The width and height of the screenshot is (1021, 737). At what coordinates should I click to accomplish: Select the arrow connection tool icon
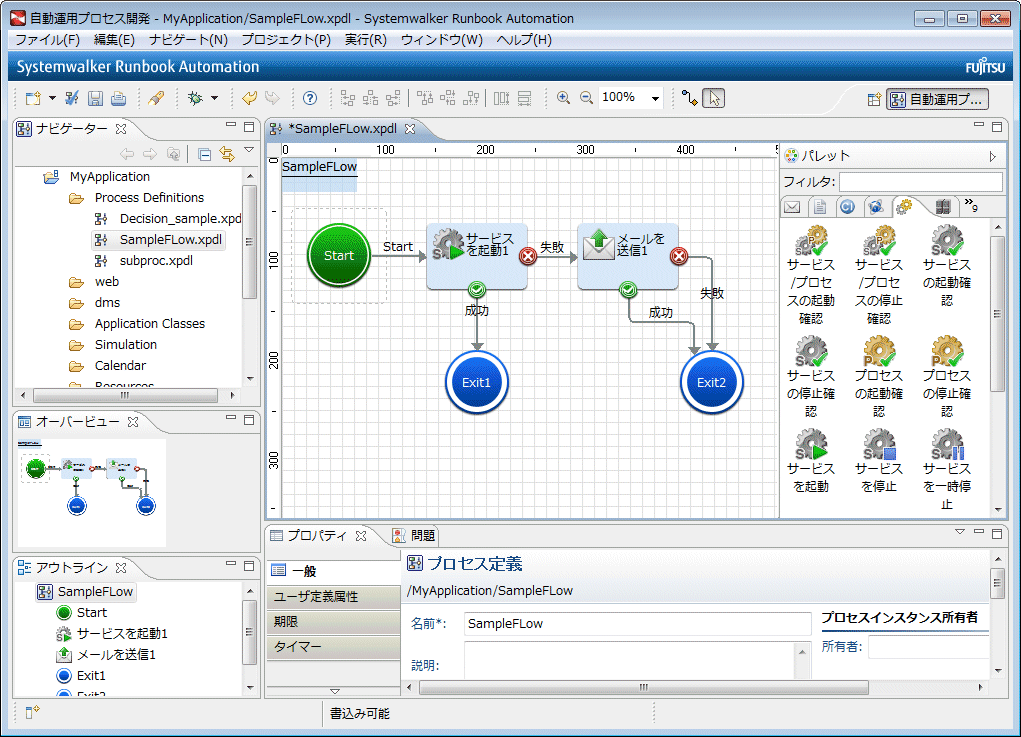point(690,98)
